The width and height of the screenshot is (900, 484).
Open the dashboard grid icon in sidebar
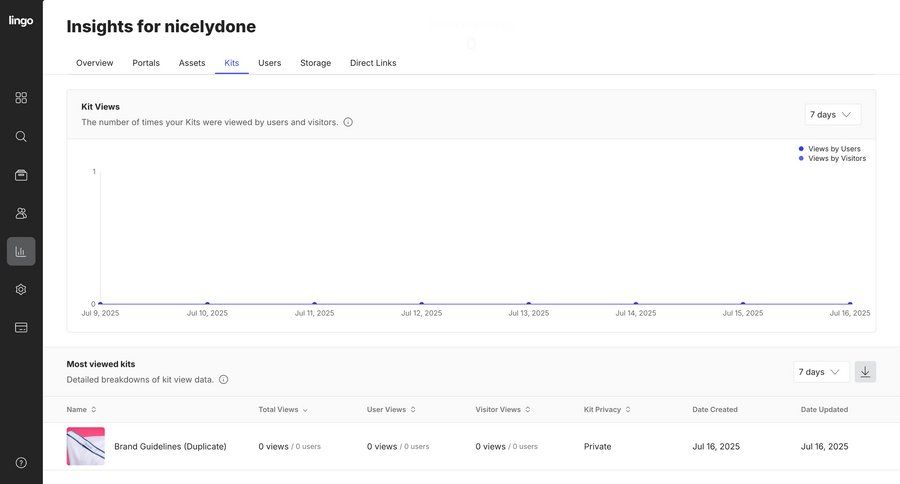click(21, 98)
